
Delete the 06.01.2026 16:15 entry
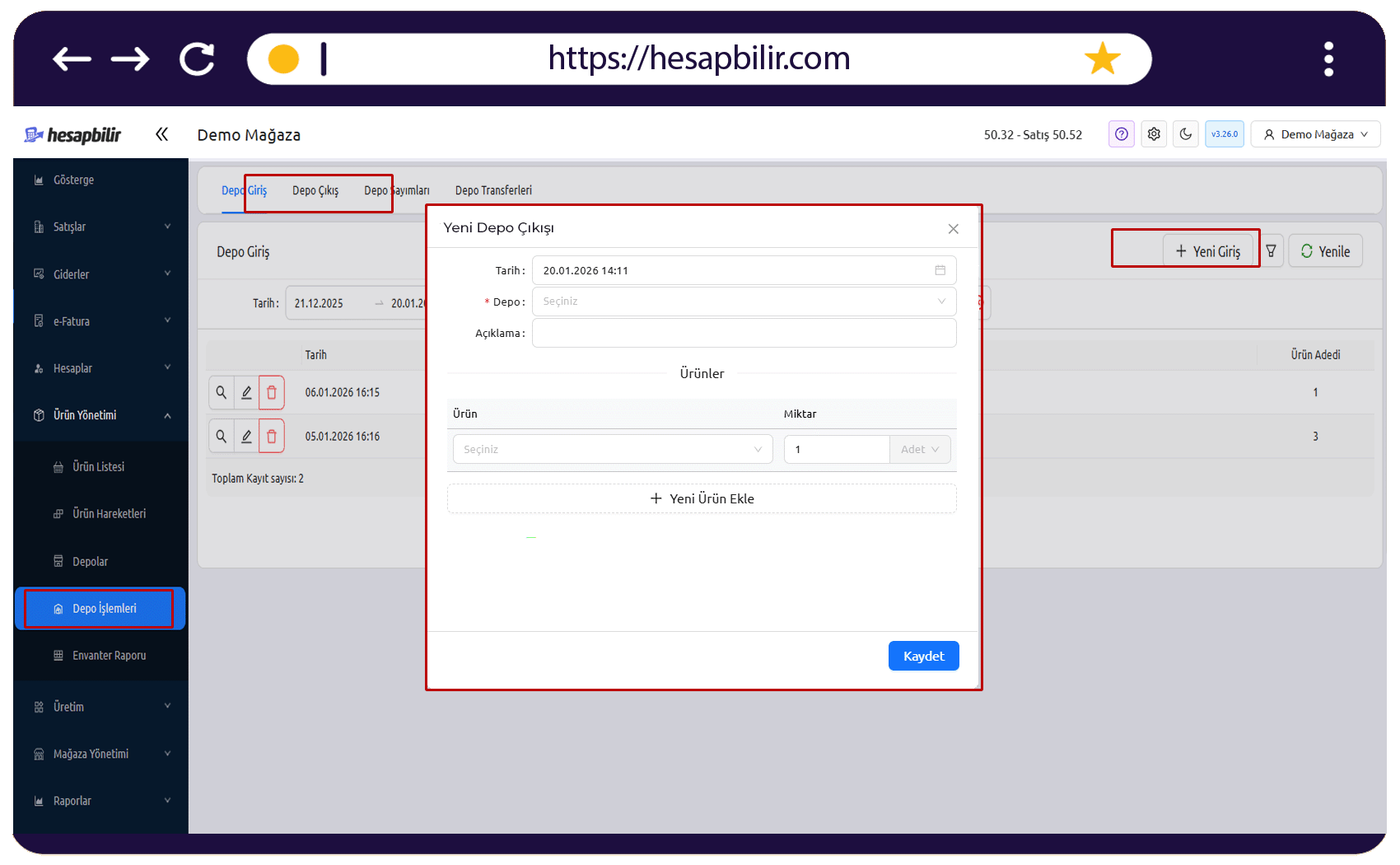272,393
